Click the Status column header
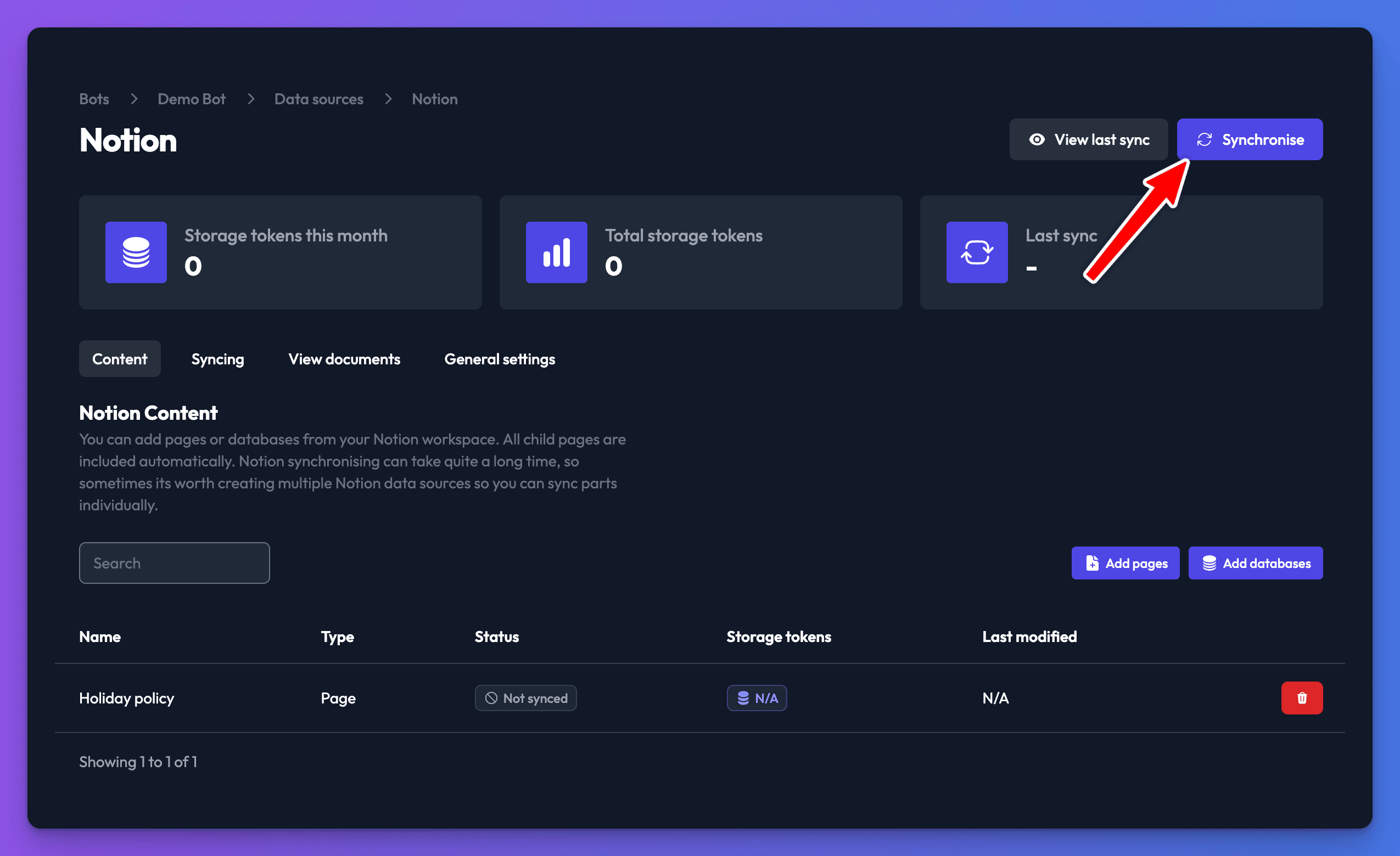 497,637
